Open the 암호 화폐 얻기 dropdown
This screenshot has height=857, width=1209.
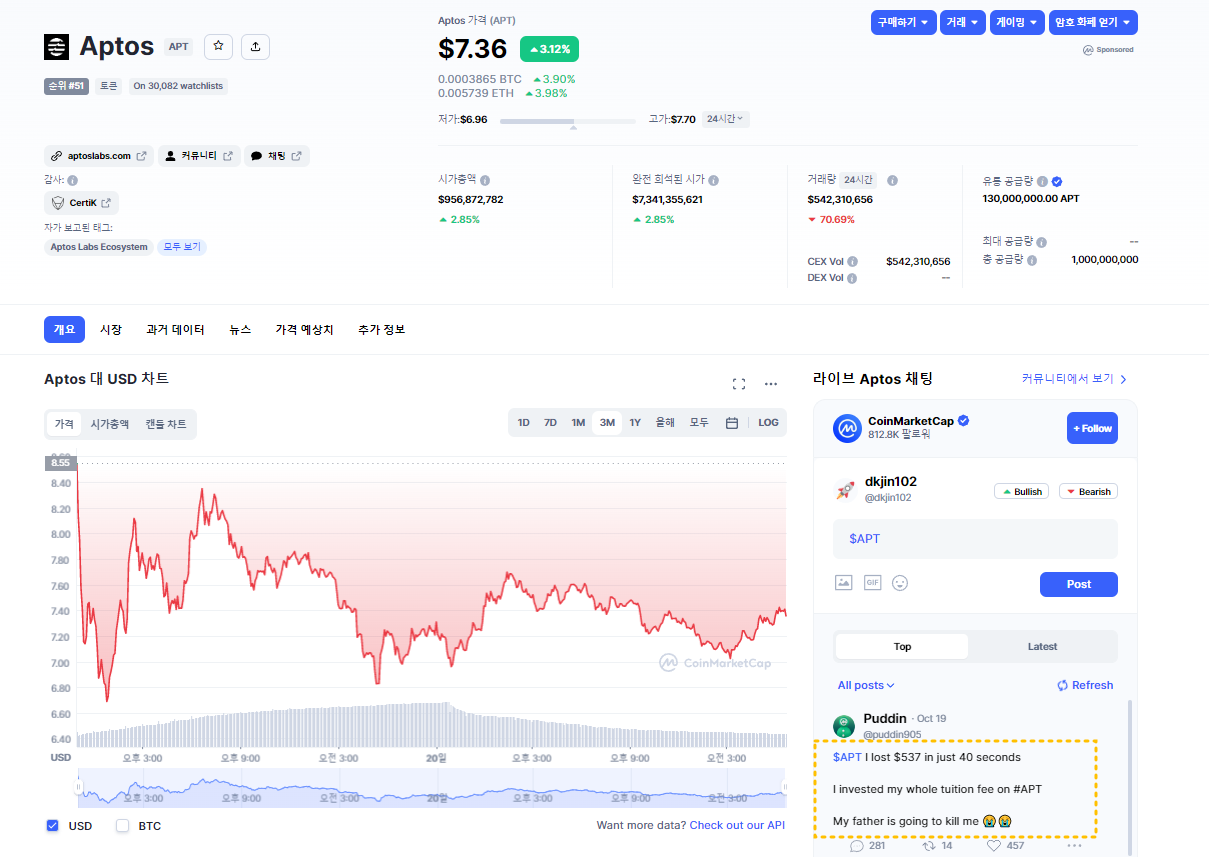click(x=1093, y=22)
